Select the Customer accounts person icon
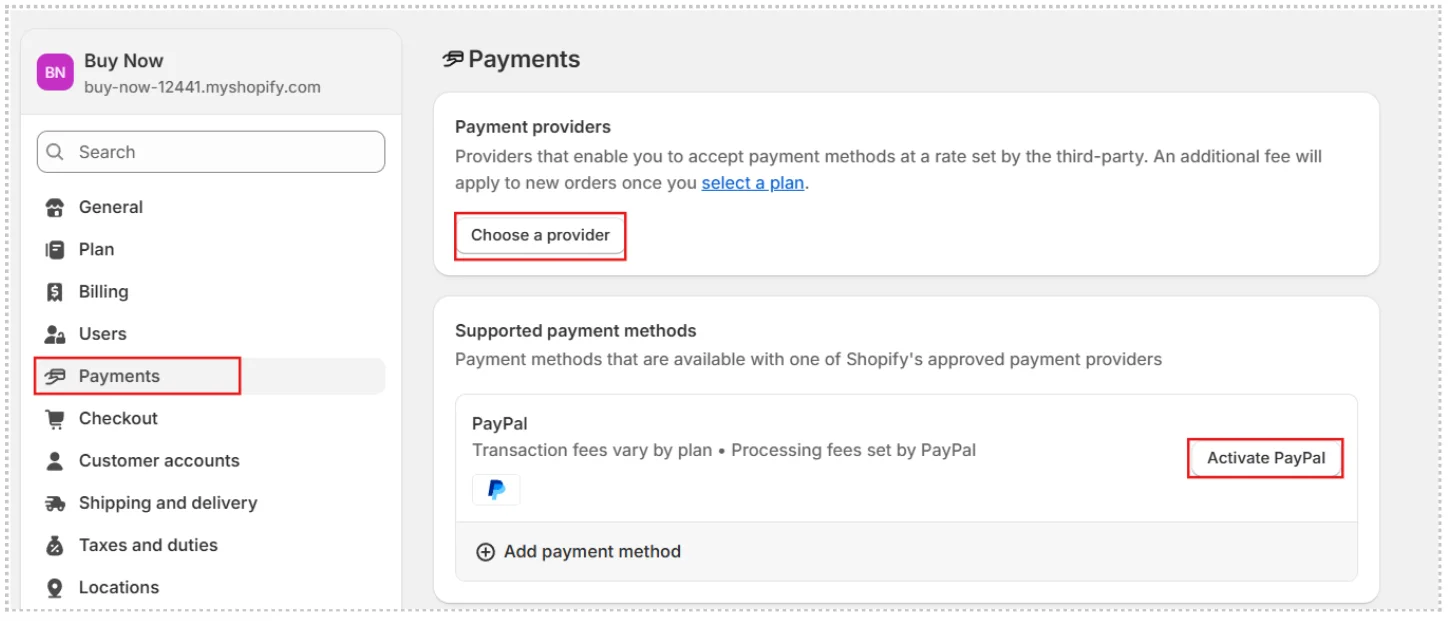The height and width of the screenshot is (621, 1448). tap(56, 460)
